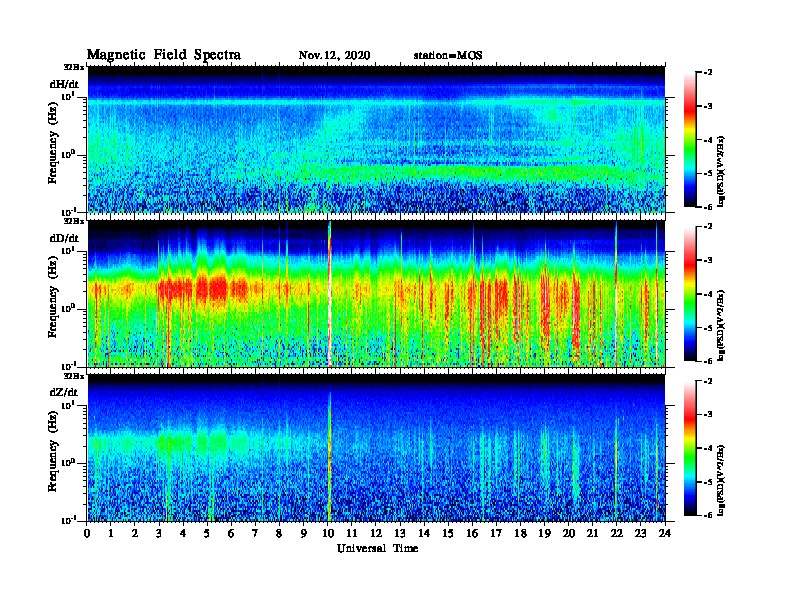The image size is (792, 612).
Task: Click the "-5" tick on dD/dt color bar
Action: tap(707, 328)
